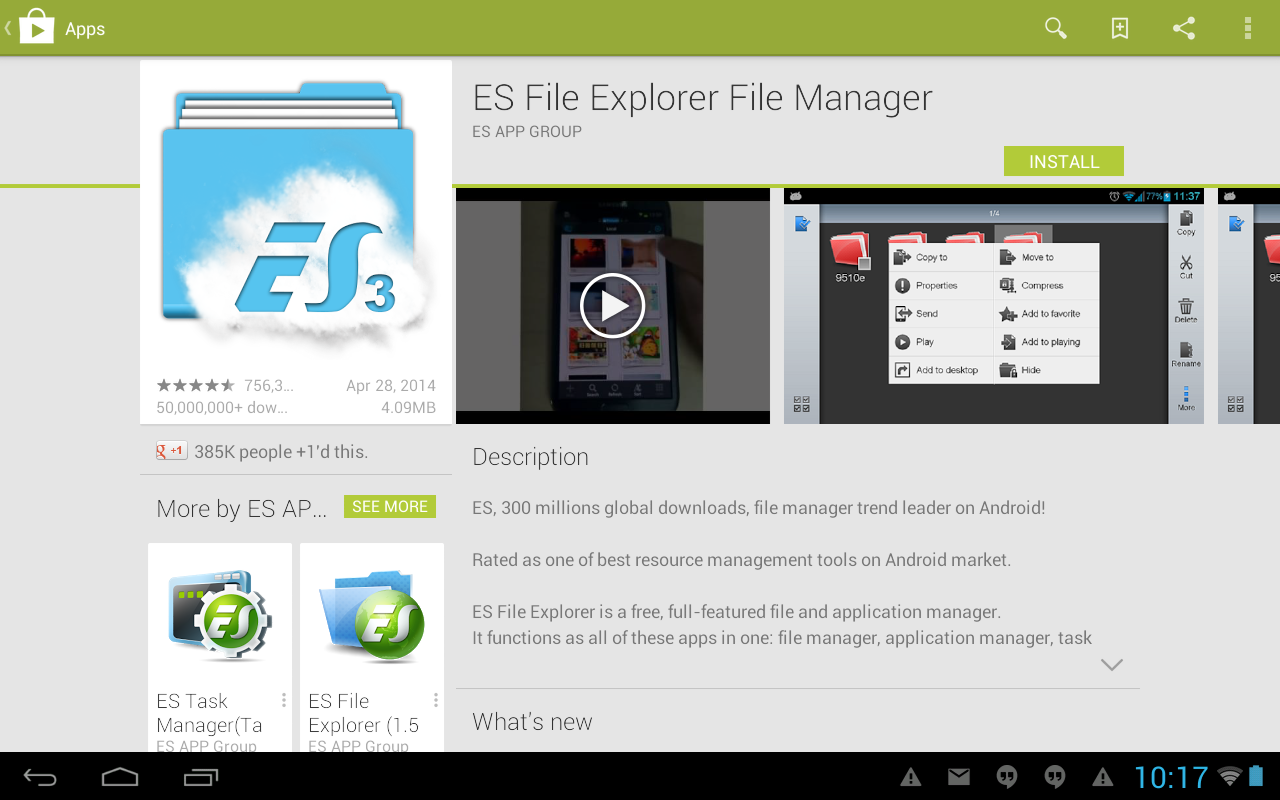
Task: Open ES File Explorer (1.5) card overflow menu
Action: click(x=436, y=700)
